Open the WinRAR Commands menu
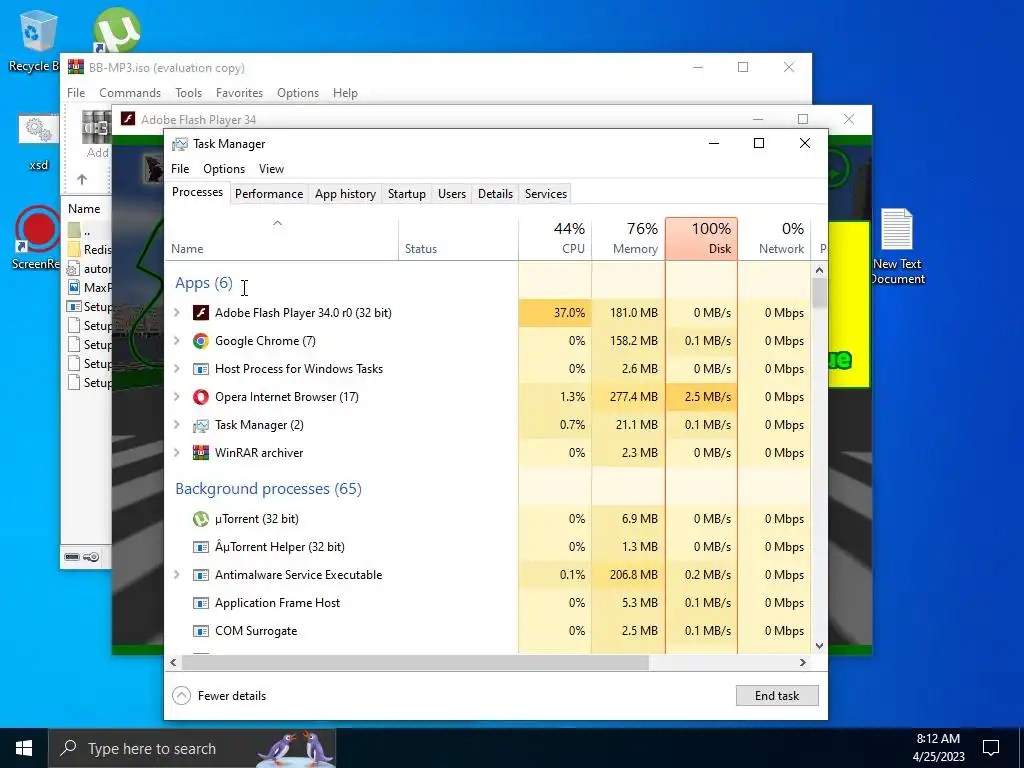The width and height of the screenshot is (1024, 768). (x=130, y=93)
